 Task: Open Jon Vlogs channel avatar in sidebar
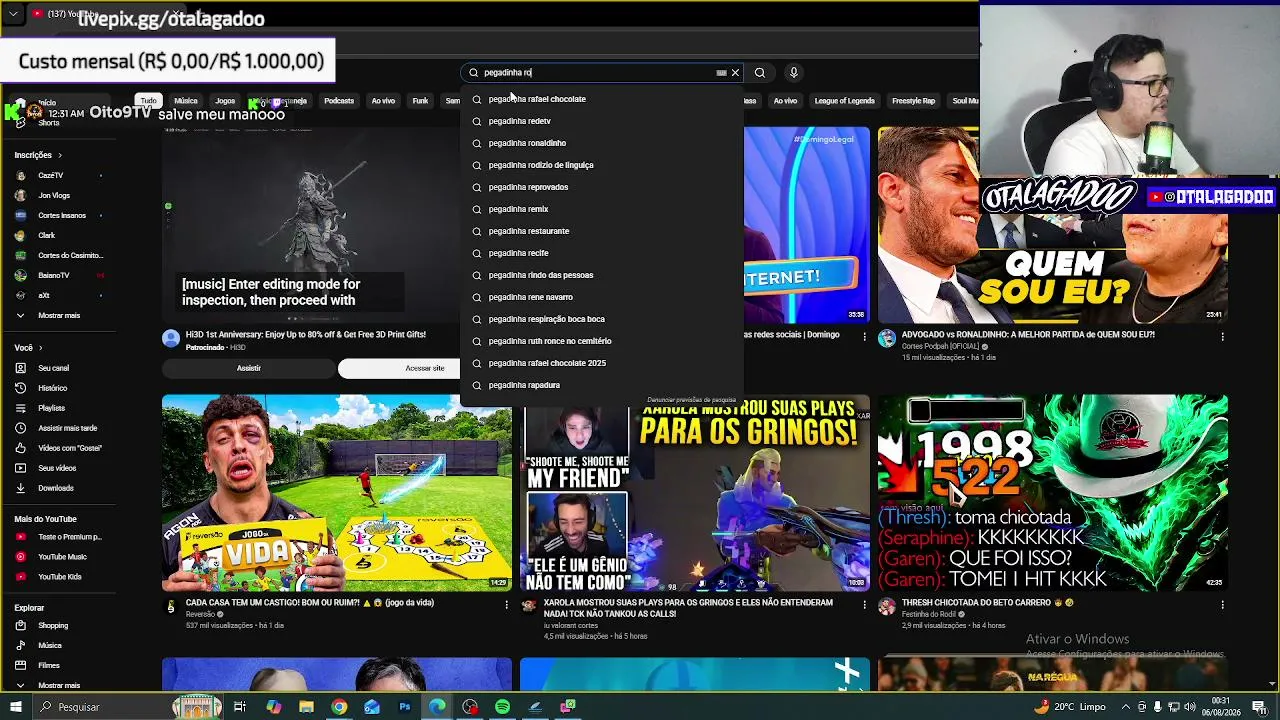tap(20, 196)
